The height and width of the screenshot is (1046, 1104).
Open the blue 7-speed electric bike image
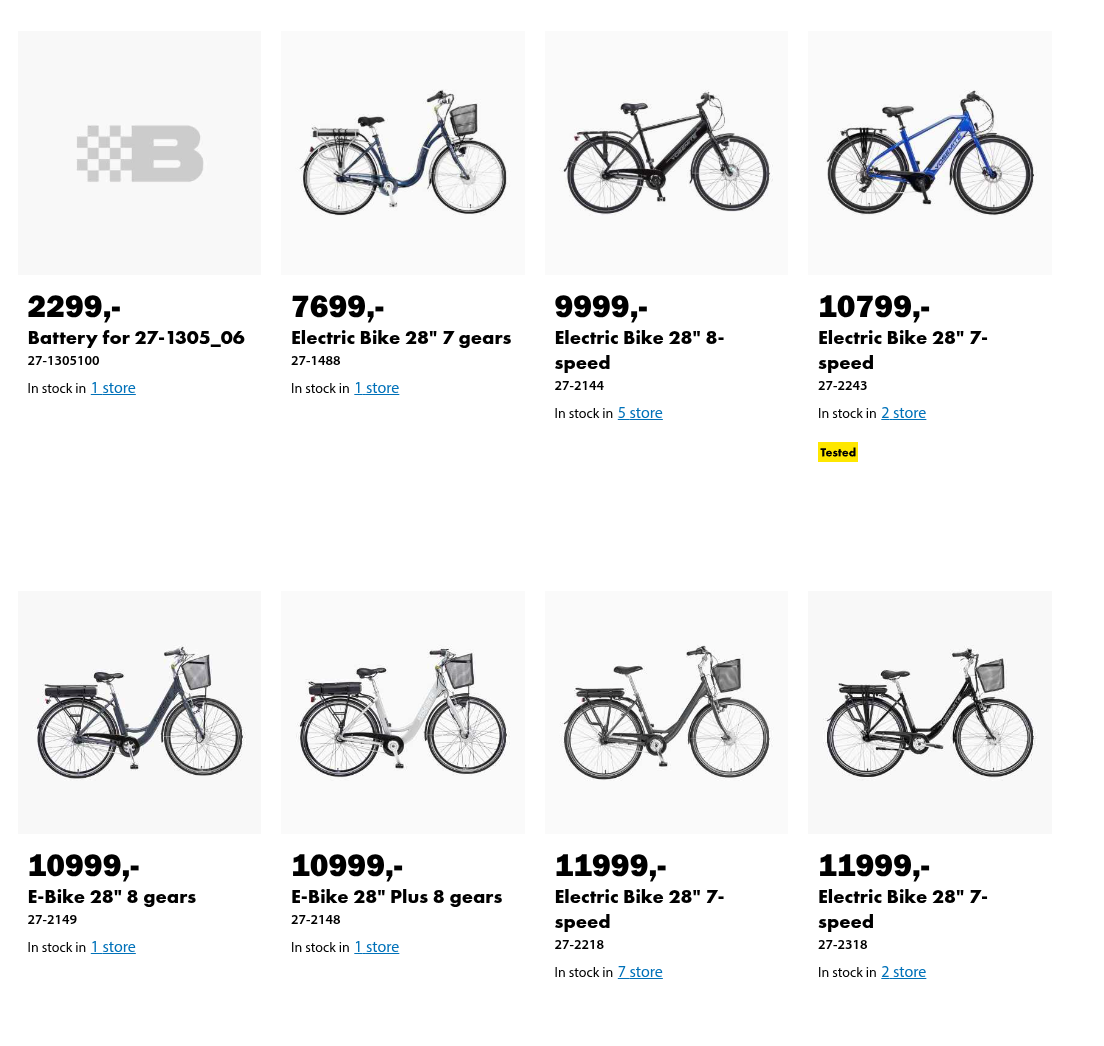point(929,153)
